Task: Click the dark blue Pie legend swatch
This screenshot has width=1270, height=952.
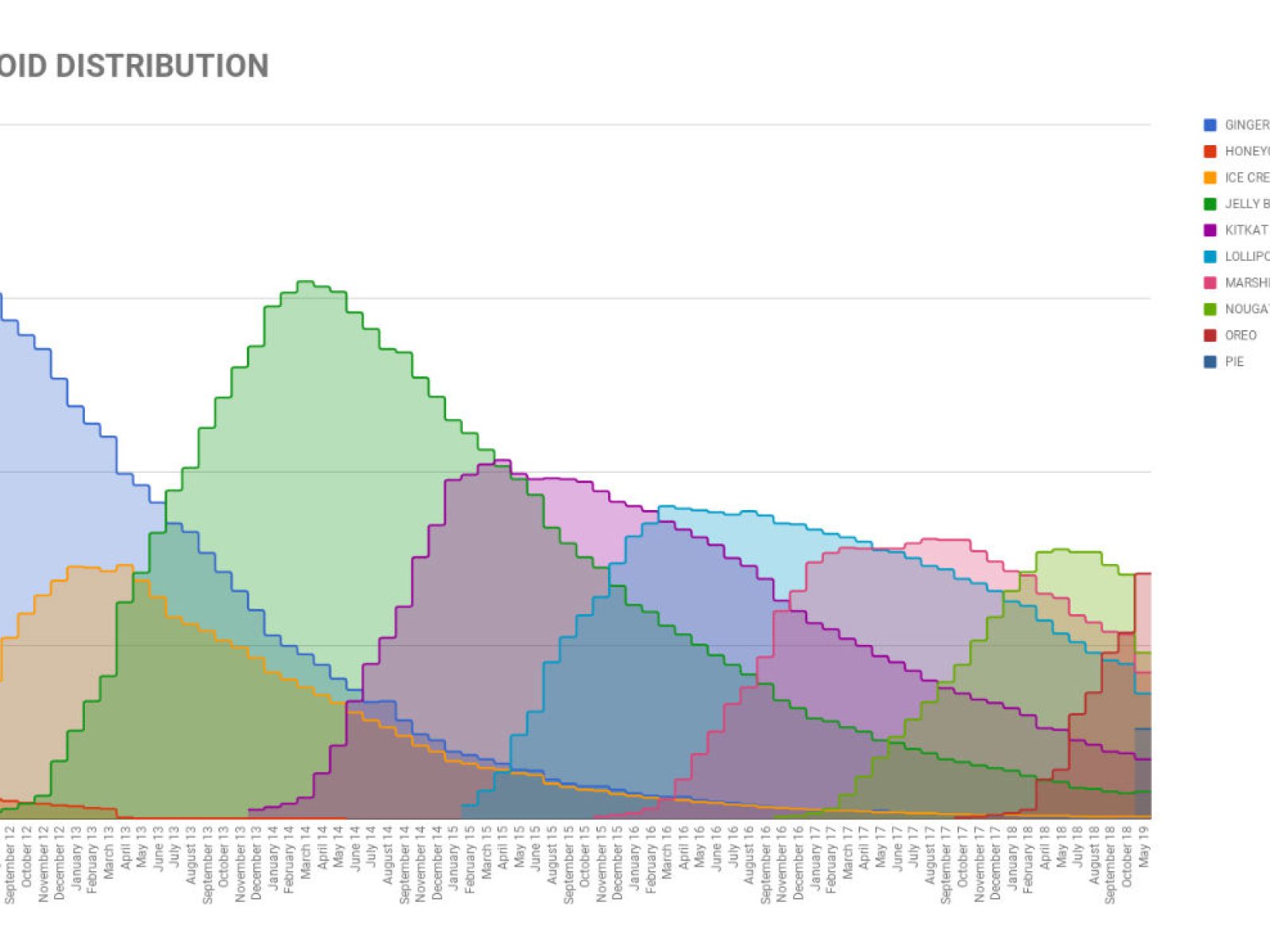Action: tap(1210, 362)
